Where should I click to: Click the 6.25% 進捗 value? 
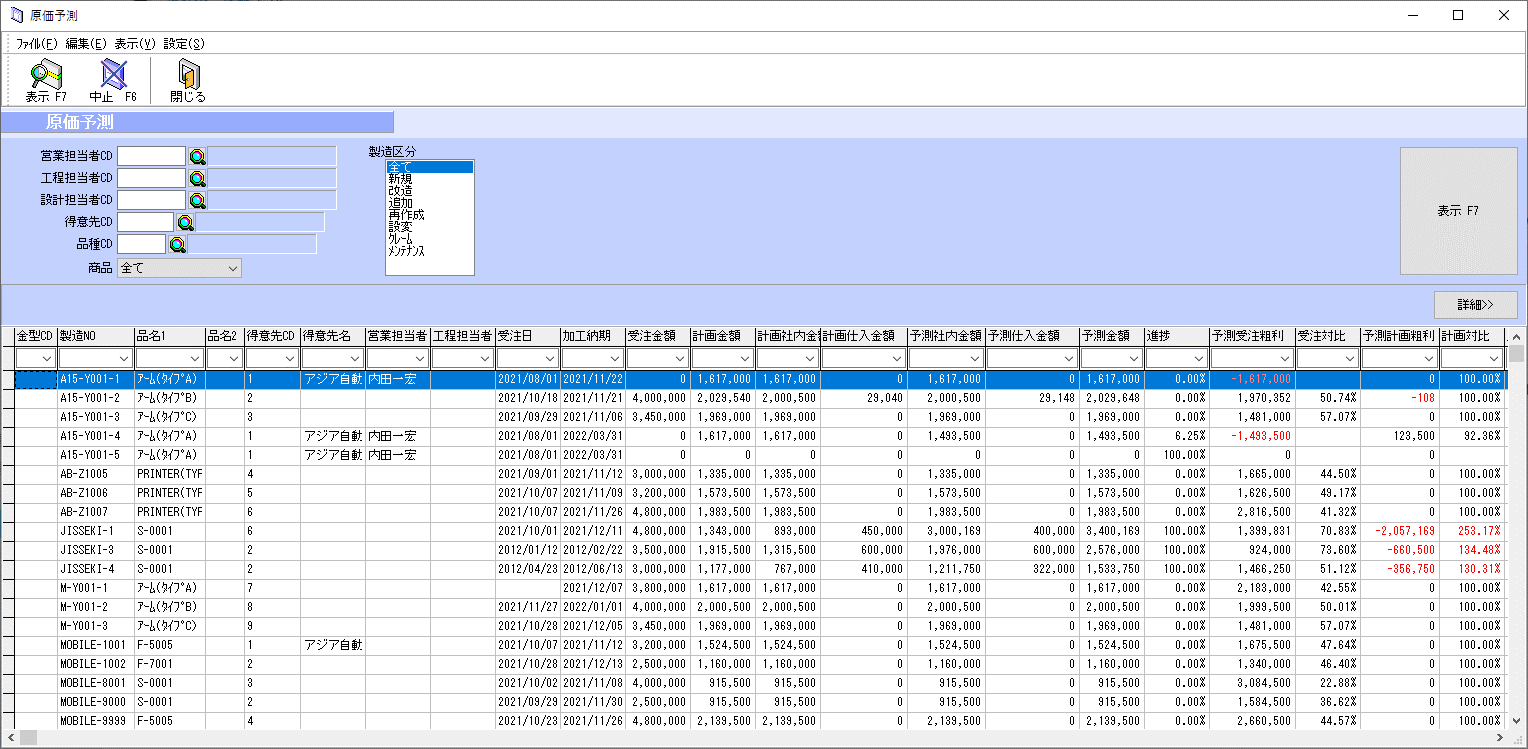[x=1190, y=436]
